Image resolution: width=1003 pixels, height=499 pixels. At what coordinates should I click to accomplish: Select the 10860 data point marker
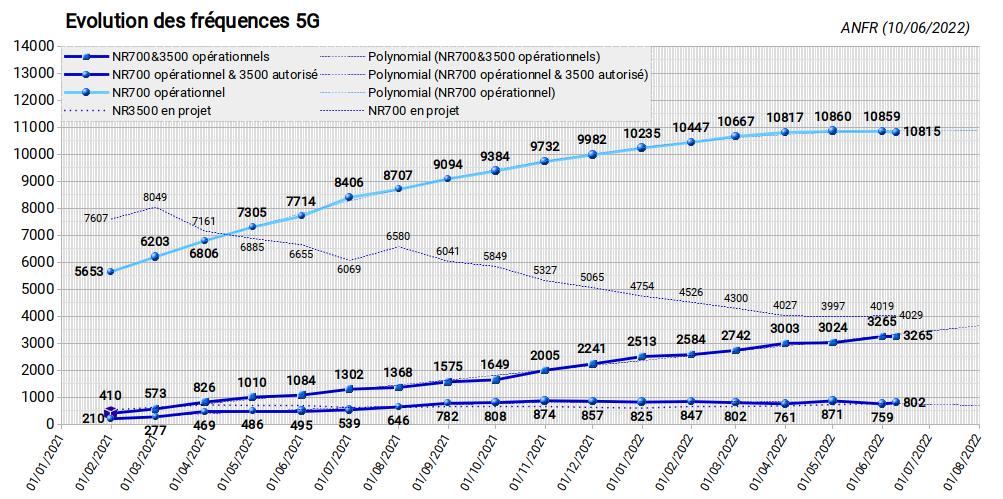(832, 131)
